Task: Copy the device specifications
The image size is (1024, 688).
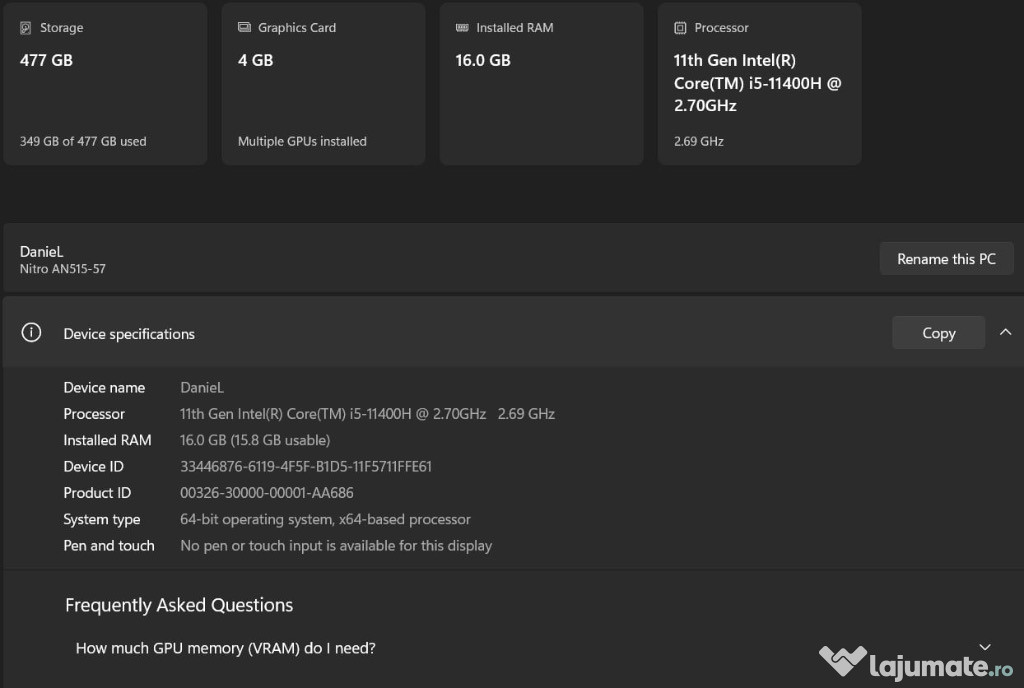Action: (x=938, y=333)
